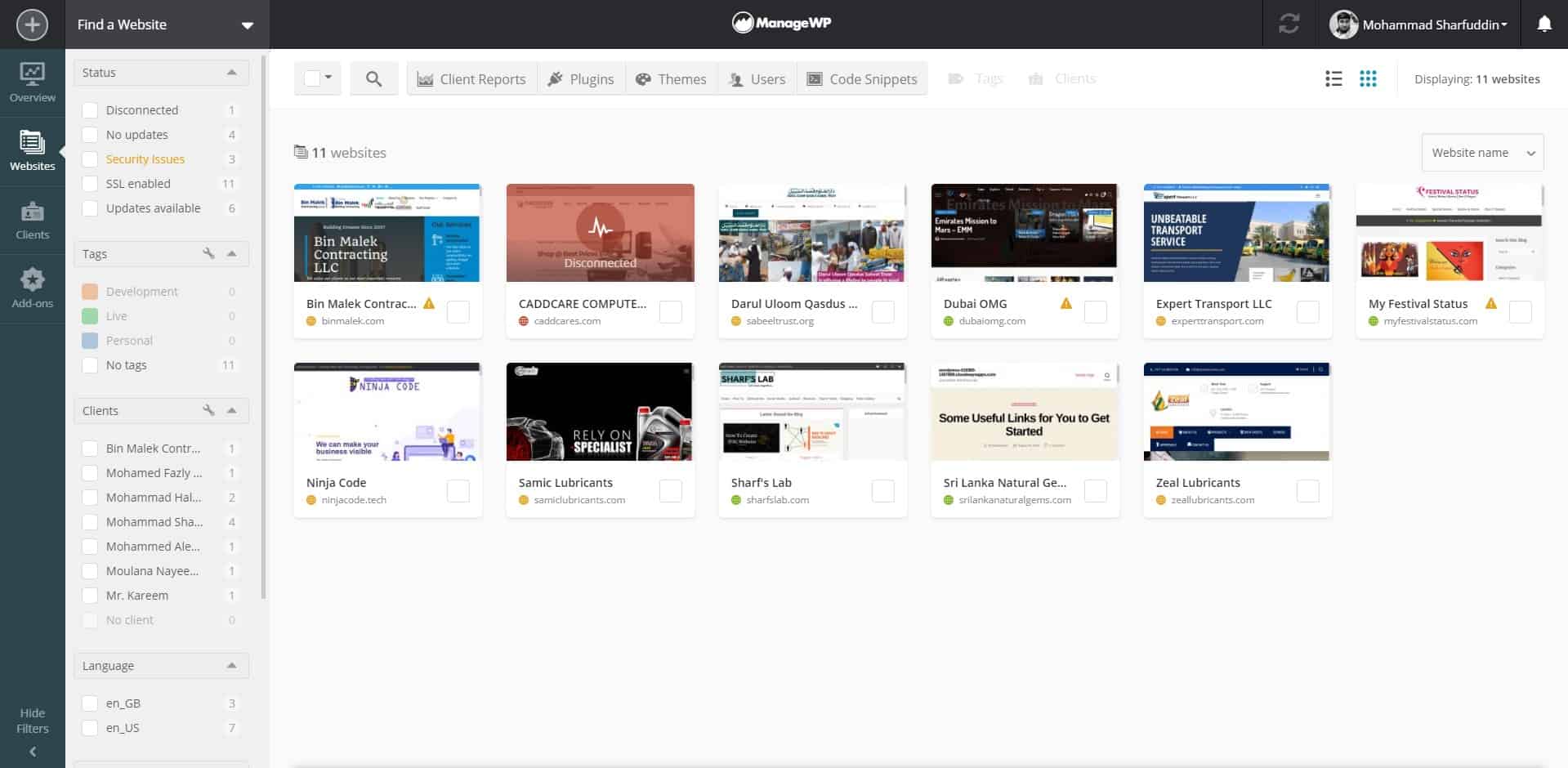Open the Ninja Code website thumbnail
1568x768 pixels.
click(387, 412)
